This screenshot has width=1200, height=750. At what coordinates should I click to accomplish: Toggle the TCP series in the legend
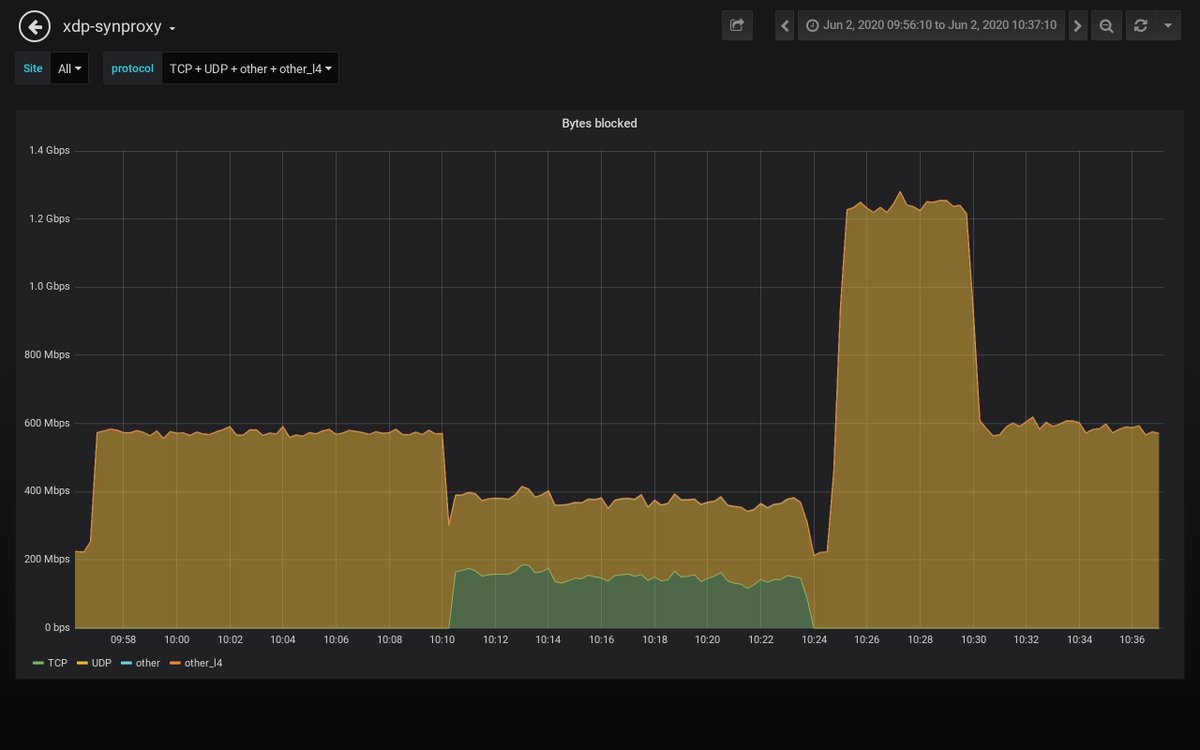click(55, 662)
